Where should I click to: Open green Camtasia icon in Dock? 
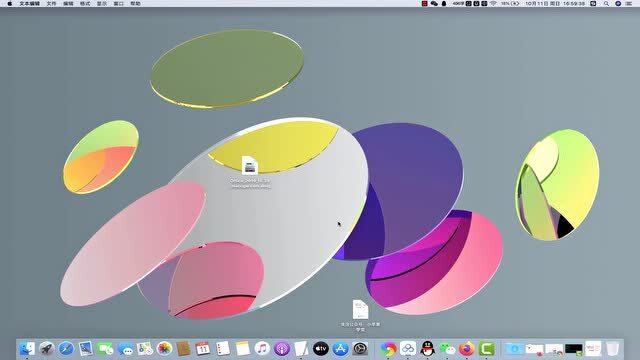click(487, 349)
